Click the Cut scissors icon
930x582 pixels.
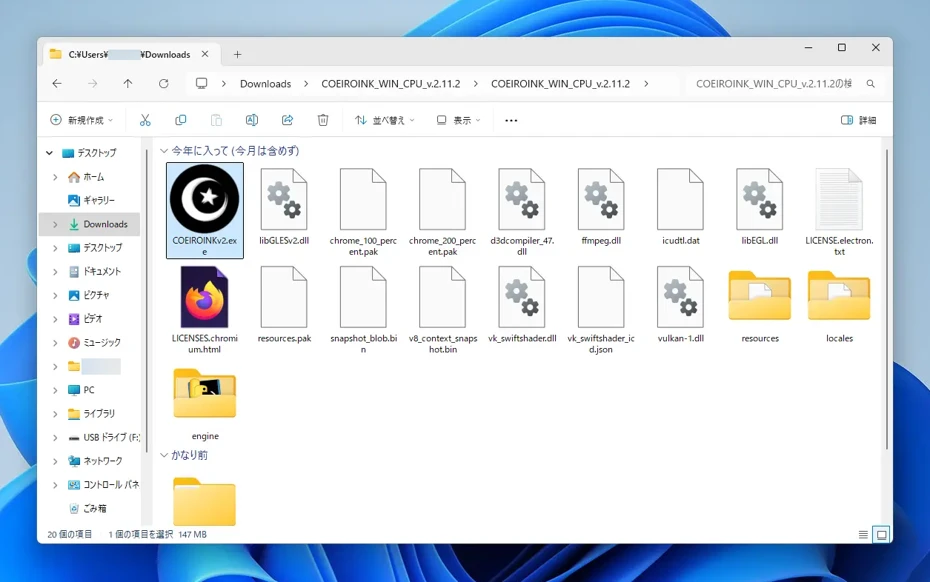tap(145, 120)
